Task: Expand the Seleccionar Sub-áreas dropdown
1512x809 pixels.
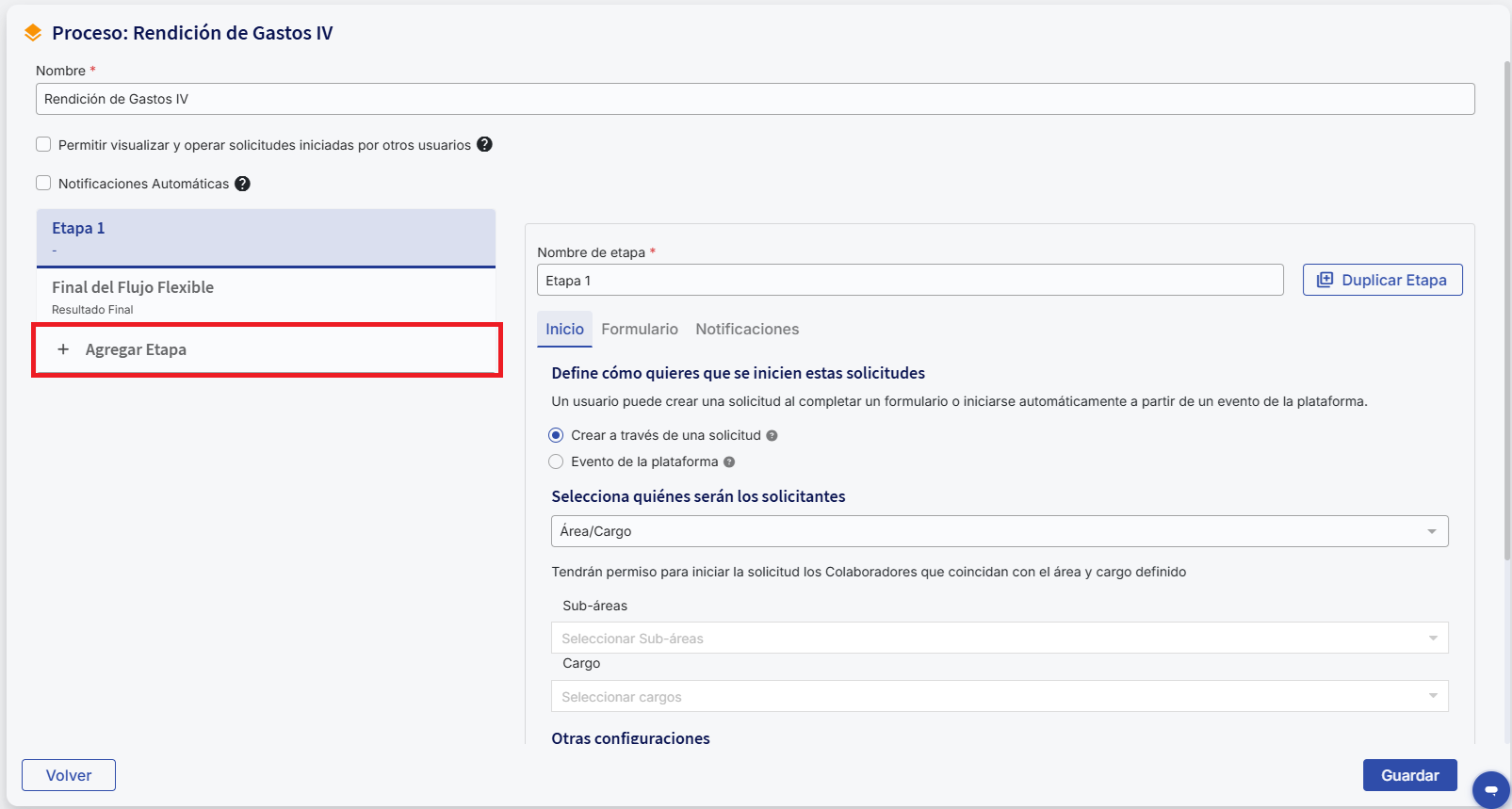Action: (x=999, y=639)
